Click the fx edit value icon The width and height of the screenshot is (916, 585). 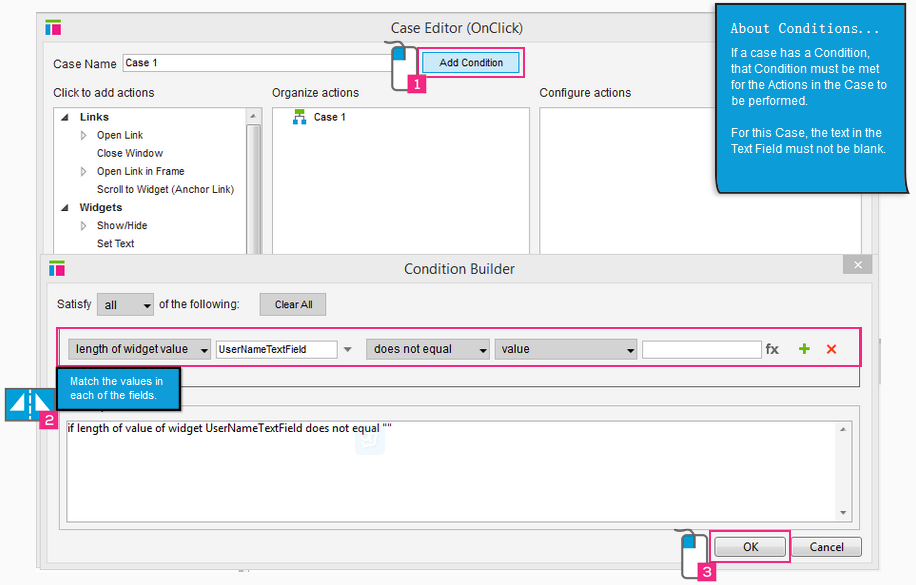click(x=772, y=349)
